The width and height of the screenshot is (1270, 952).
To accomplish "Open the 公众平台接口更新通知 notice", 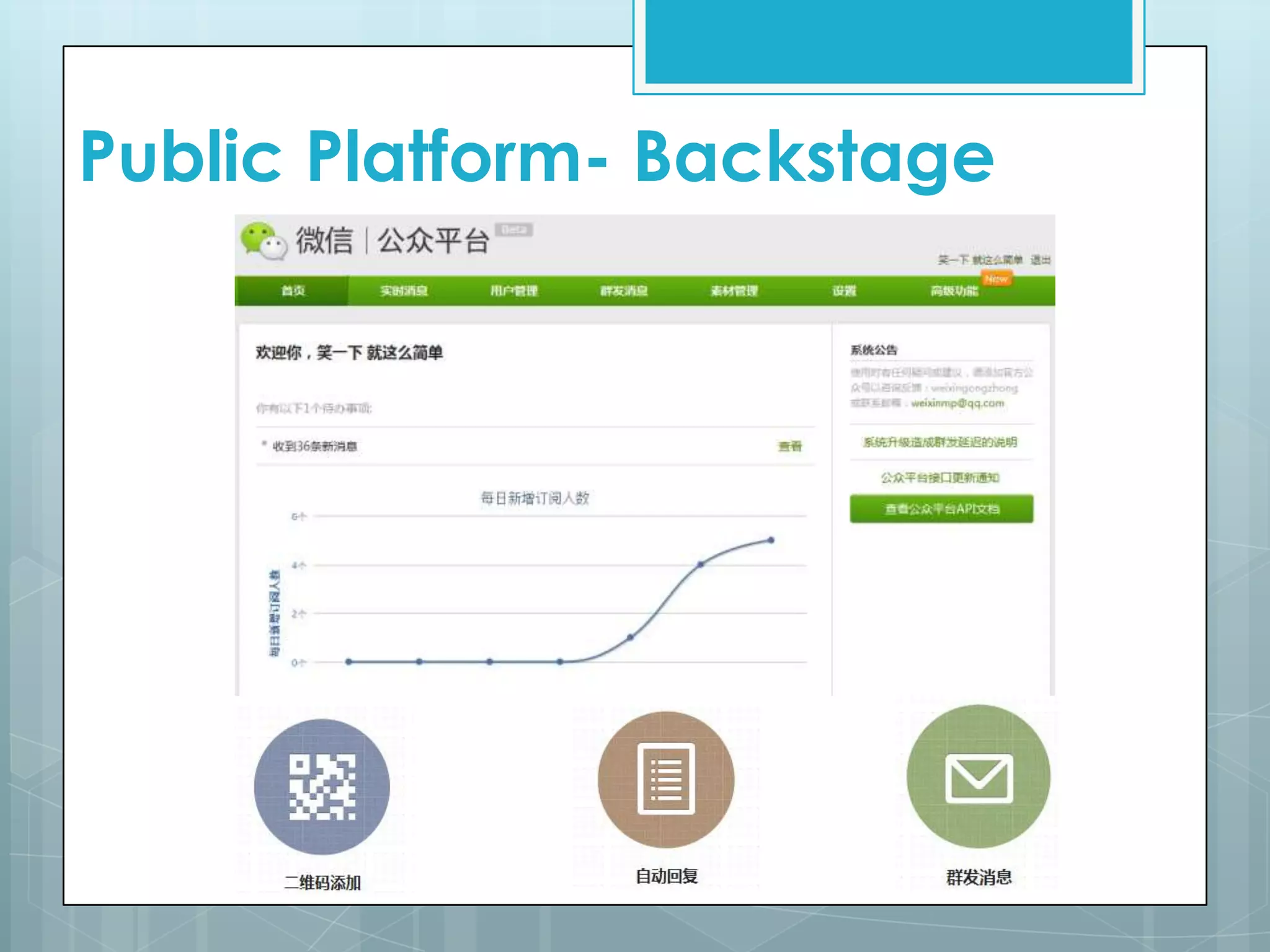I will point(940,477).
